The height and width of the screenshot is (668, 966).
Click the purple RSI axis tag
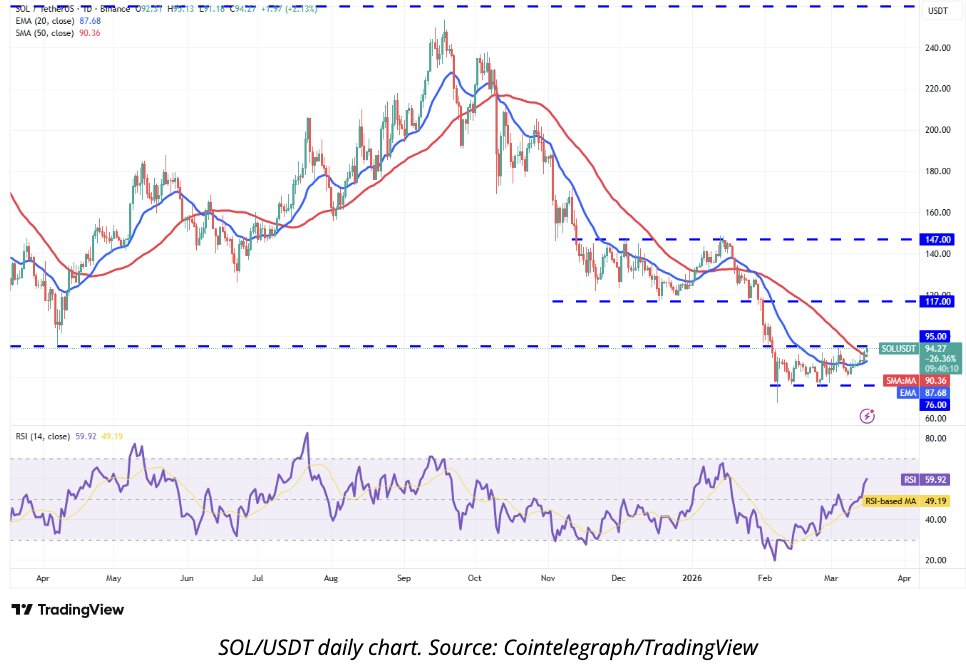click(910, 479)
